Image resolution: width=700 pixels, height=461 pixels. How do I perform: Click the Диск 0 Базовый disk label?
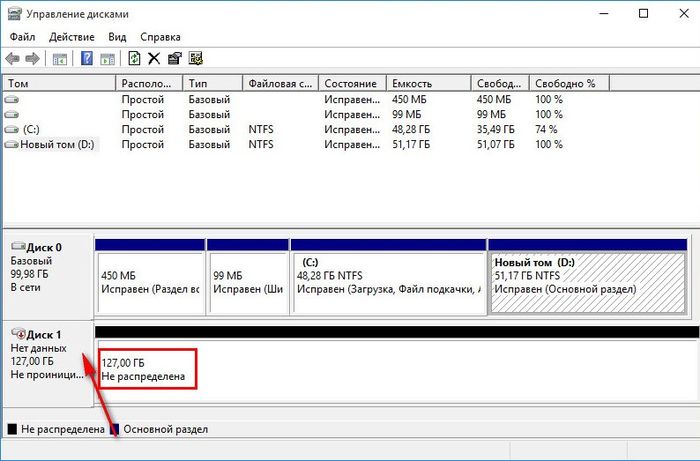point(48,276)
